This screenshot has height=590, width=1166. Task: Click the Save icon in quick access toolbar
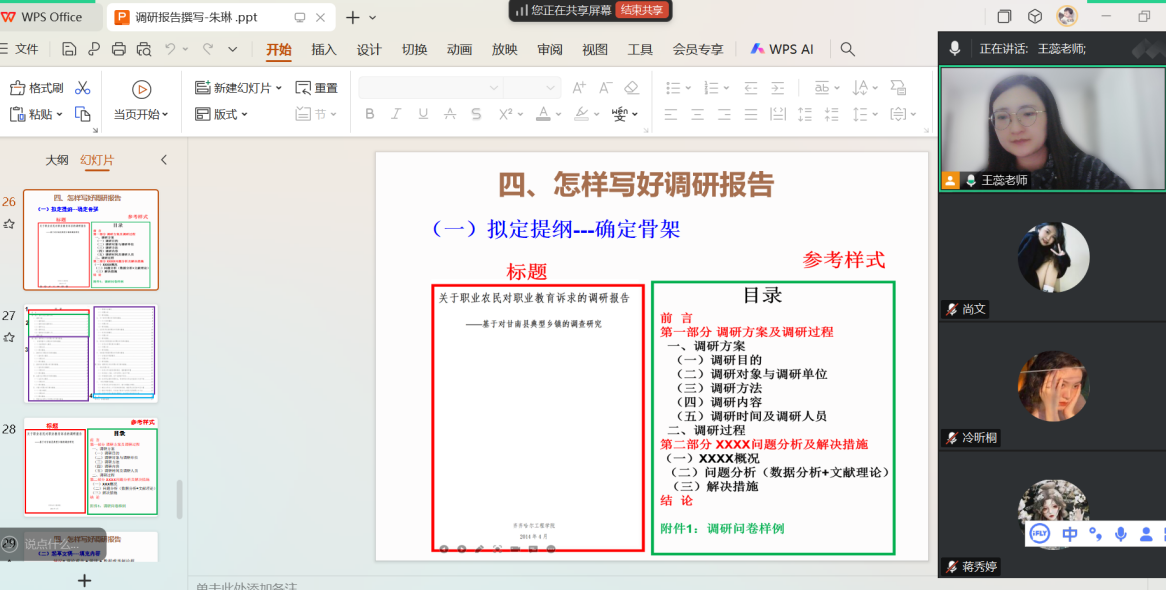pos(69,49)
